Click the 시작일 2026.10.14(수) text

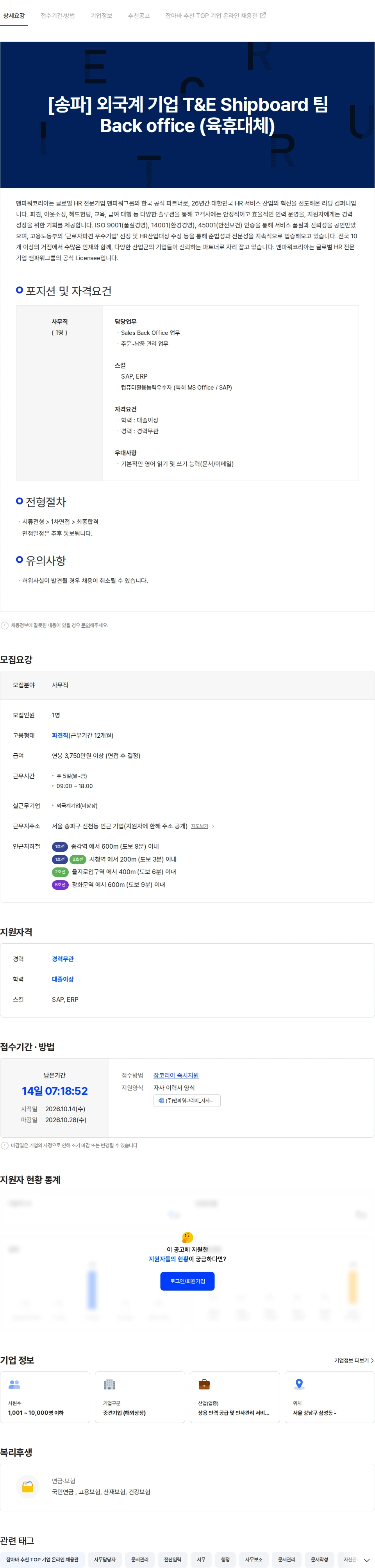click(54, 1109)
